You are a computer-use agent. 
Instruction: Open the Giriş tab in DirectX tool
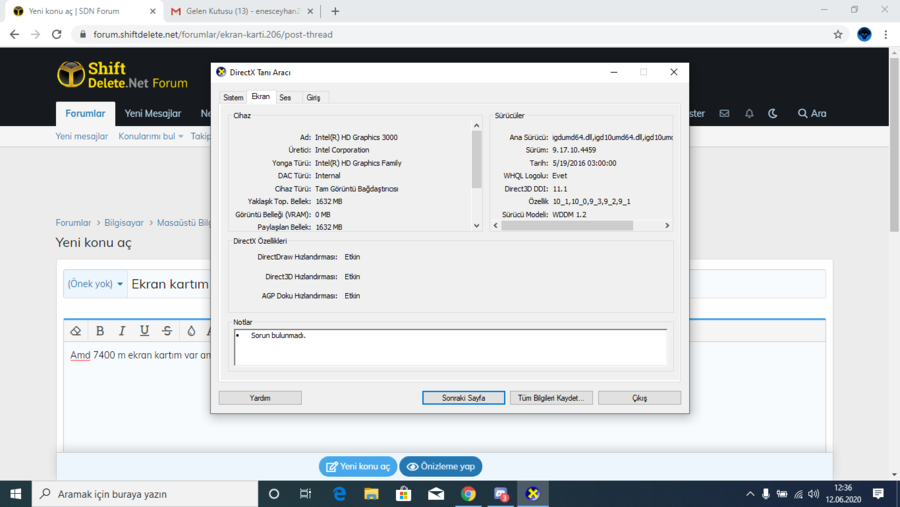click(313, 98)
